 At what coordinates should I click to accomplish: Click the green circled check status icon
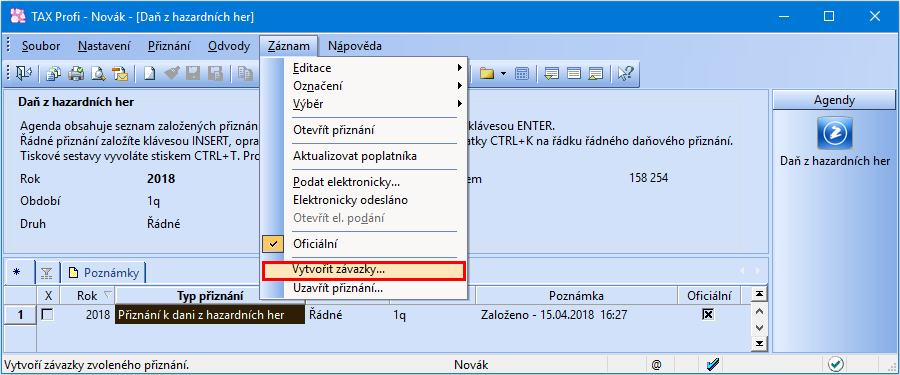pos(836,364)
